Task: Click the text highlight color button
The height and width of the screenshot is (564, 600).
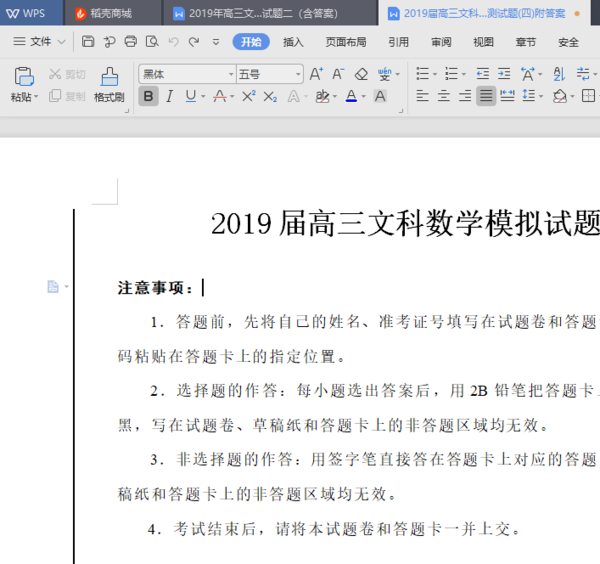Action: [323, 96]
